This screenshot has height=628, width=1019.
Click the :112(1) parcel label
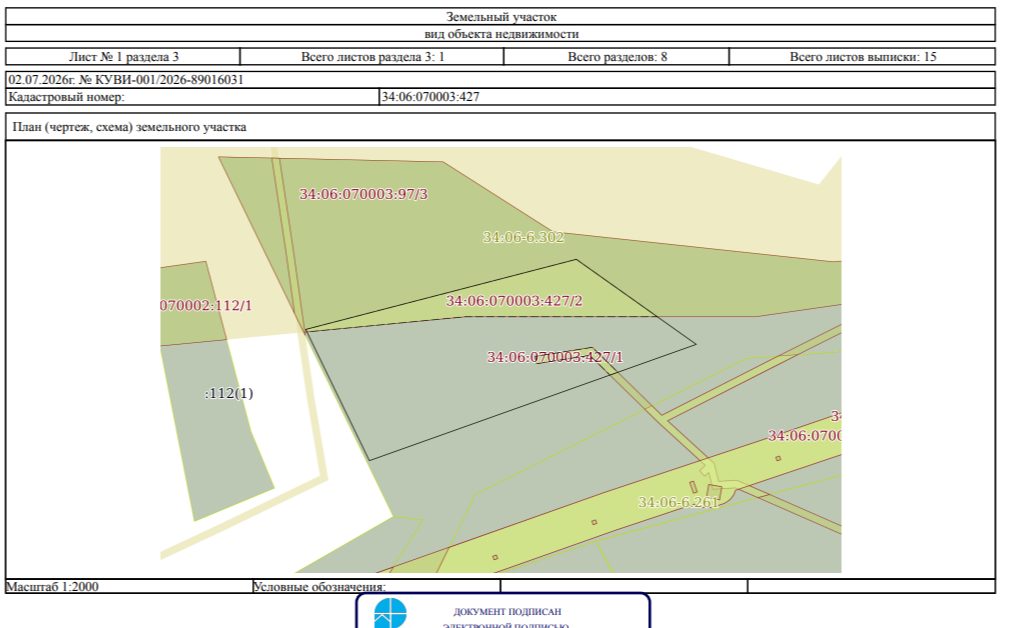[x=229, y=393]
